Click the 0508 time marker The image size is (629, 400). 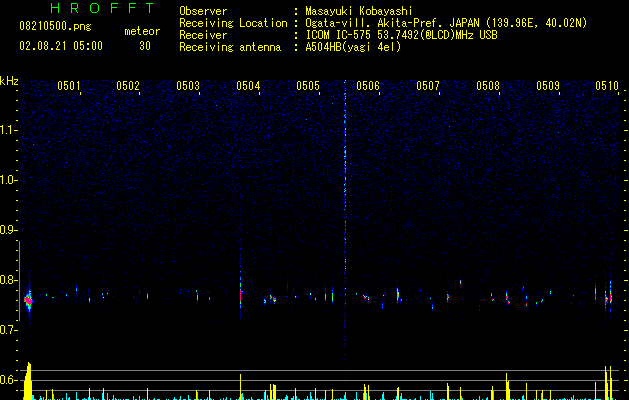(488, 86)
